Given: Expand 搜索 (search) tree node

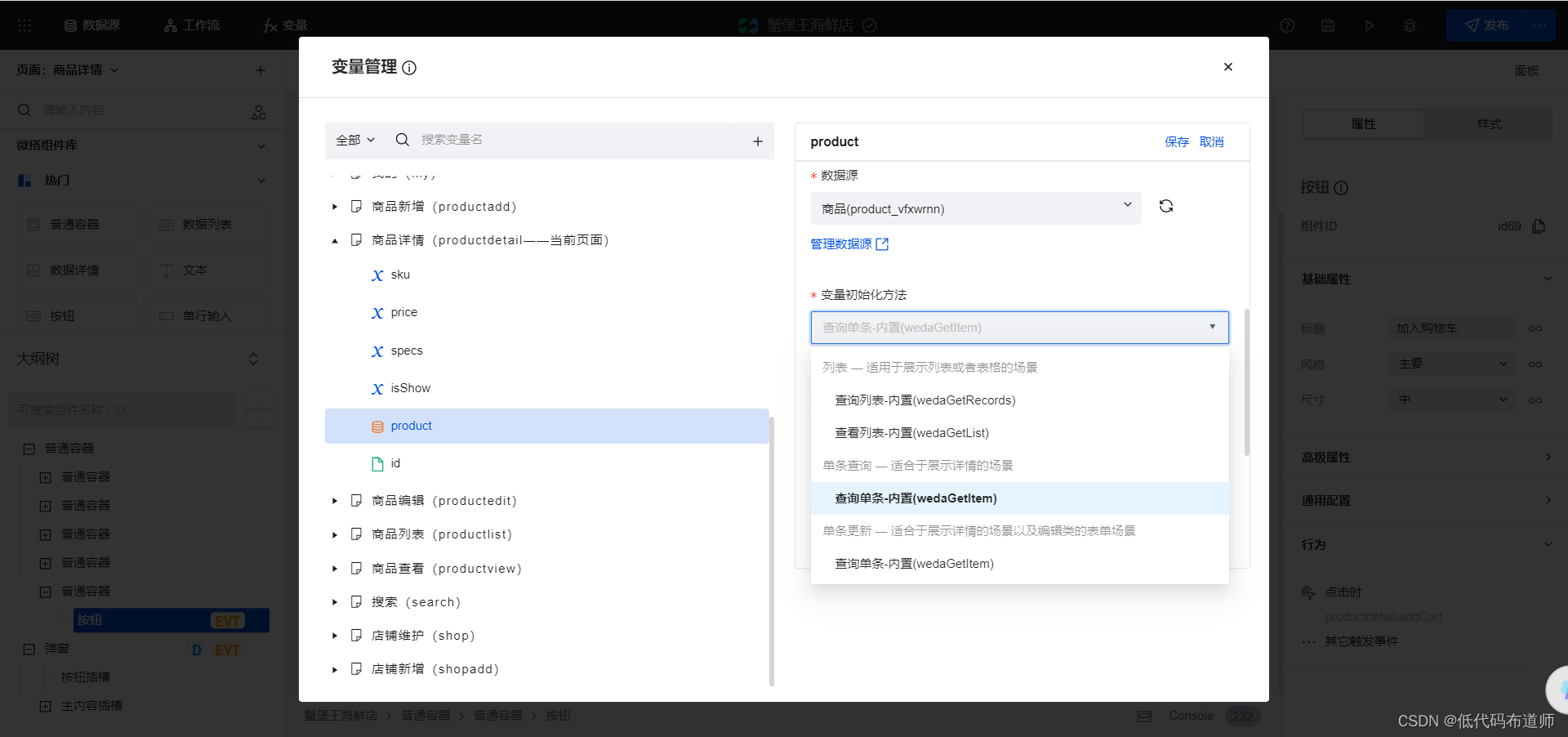Looking at the screenshot, I should tap(335, 602).
